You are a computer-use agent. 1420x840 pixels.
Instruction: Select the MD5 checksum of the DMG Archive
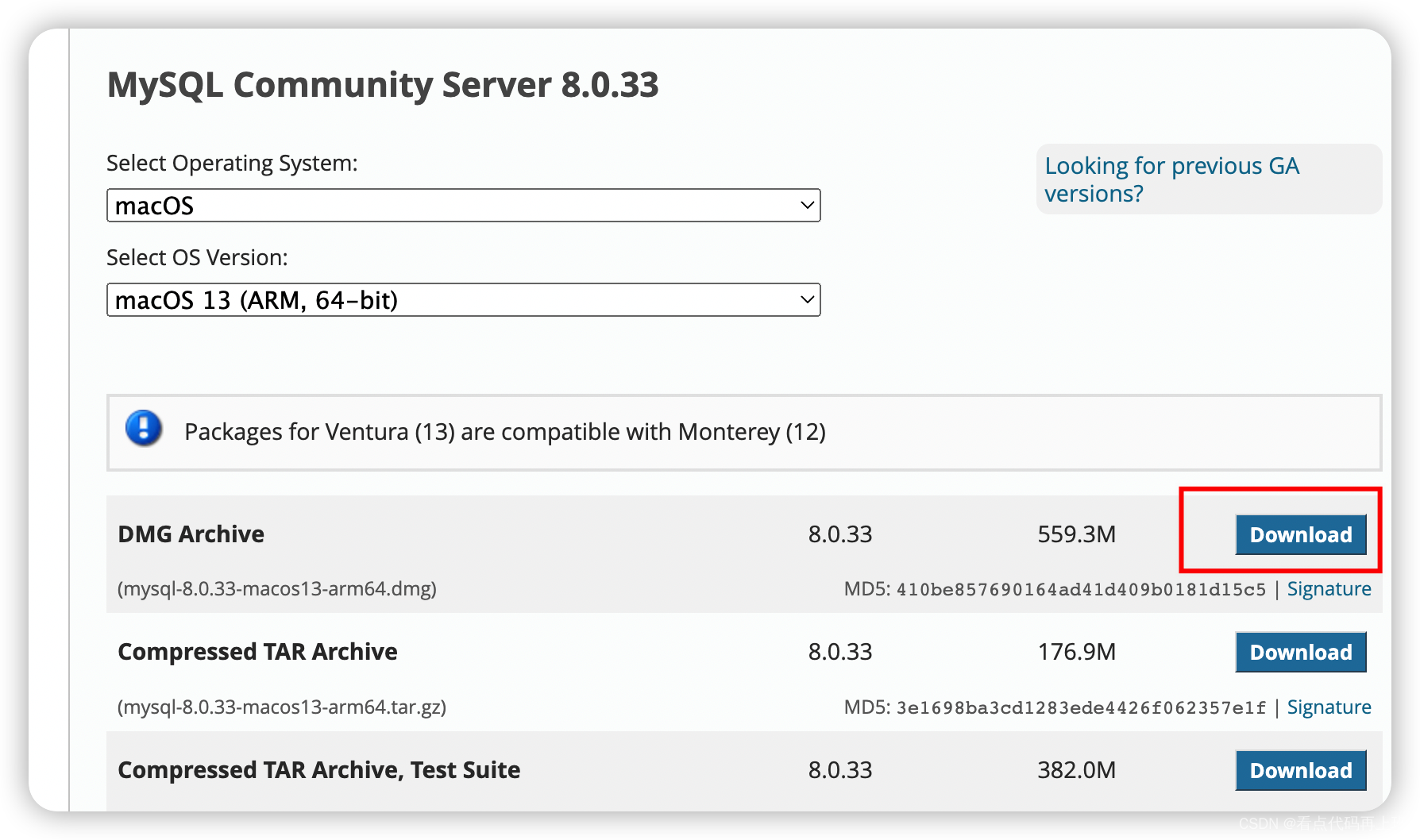pos(1080,588)
